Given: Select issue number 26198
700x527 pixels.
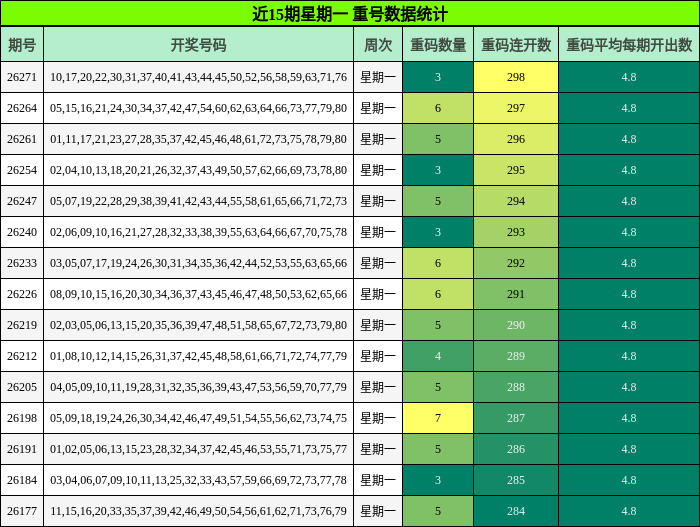Looking at the screenshot, I should [22, 418].
